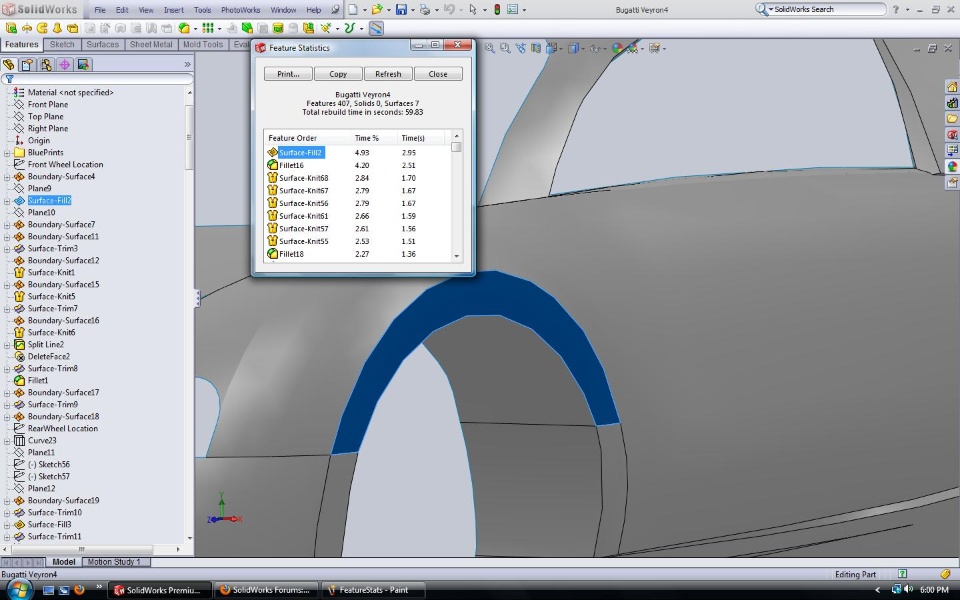The width and height of the screenshot is (960, 600).
Task: Open the DisplayManager tab icon
Action: 84,64
